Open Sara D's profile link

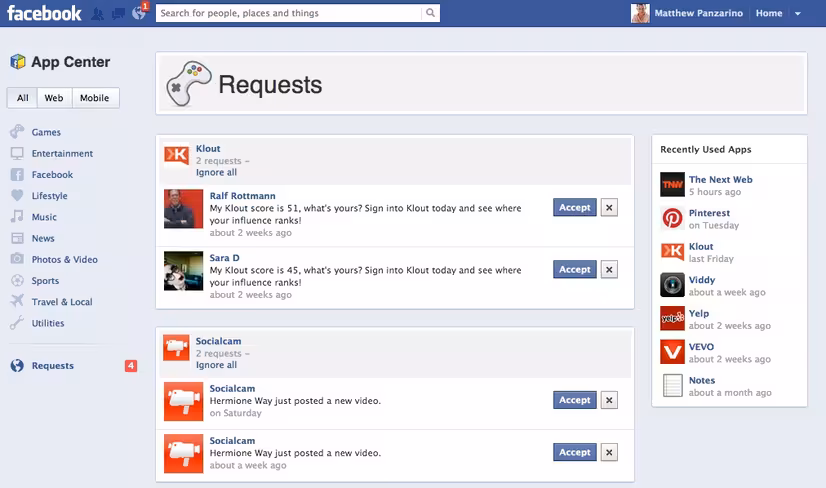tap(224, 258)
